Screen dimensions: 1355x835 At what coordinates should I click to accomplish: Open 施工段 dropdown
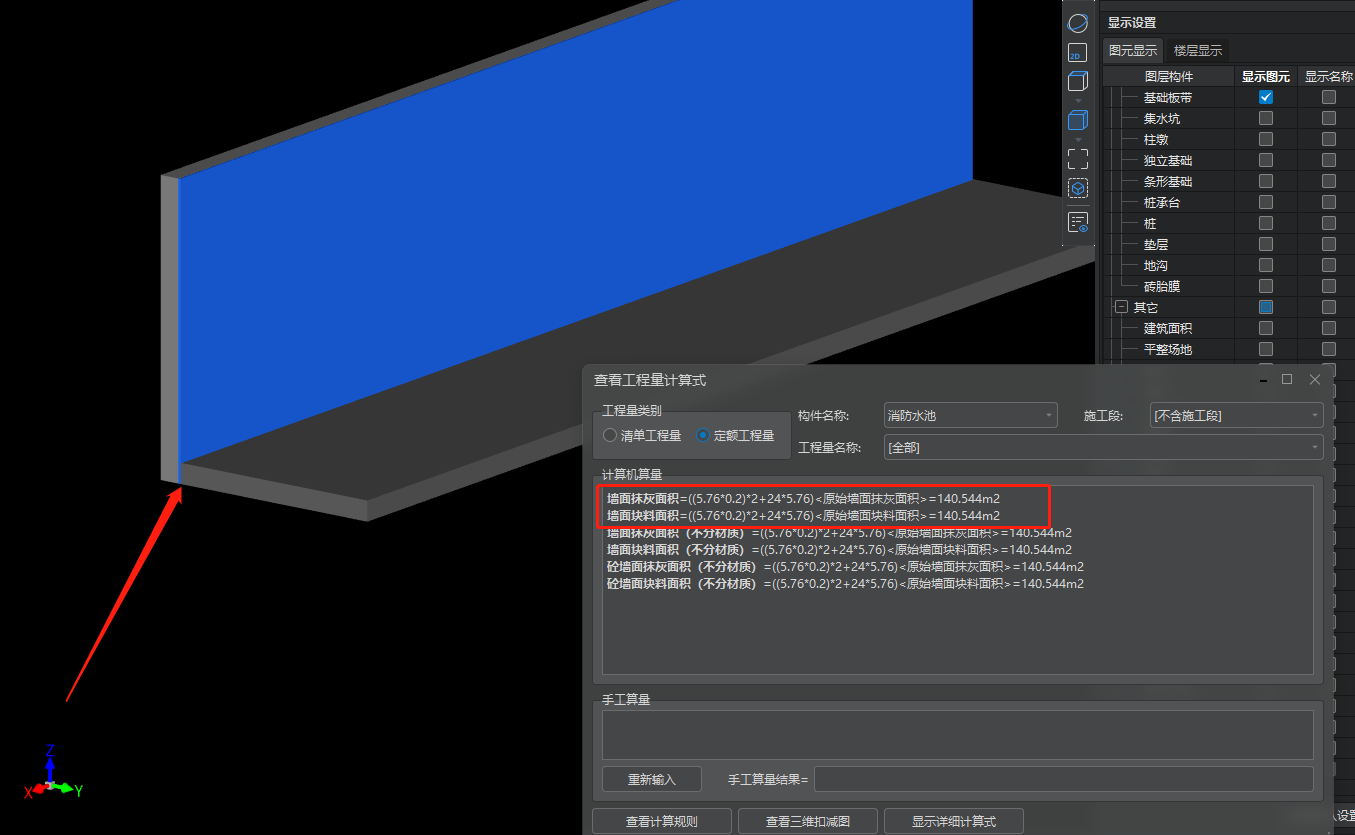click(1236, 415)
